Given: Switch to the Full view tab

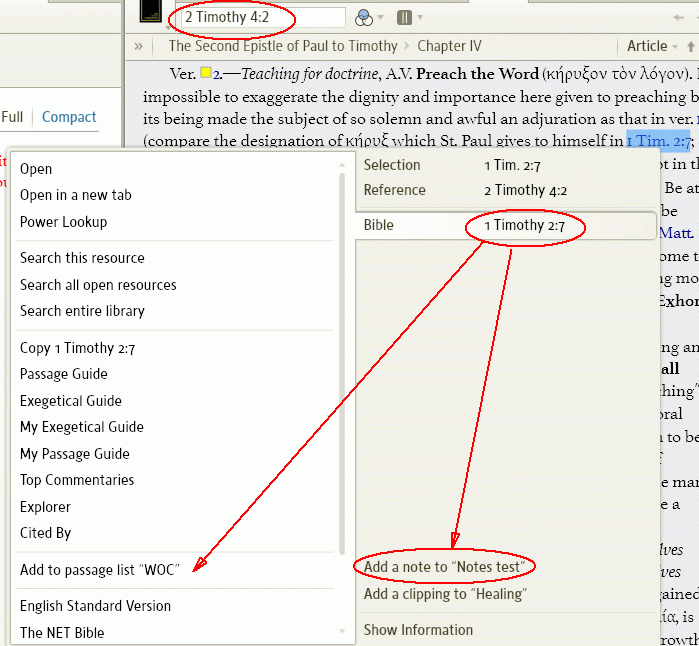Looking at the screenshot, I should pyautogui.click(x=12, y=117).
